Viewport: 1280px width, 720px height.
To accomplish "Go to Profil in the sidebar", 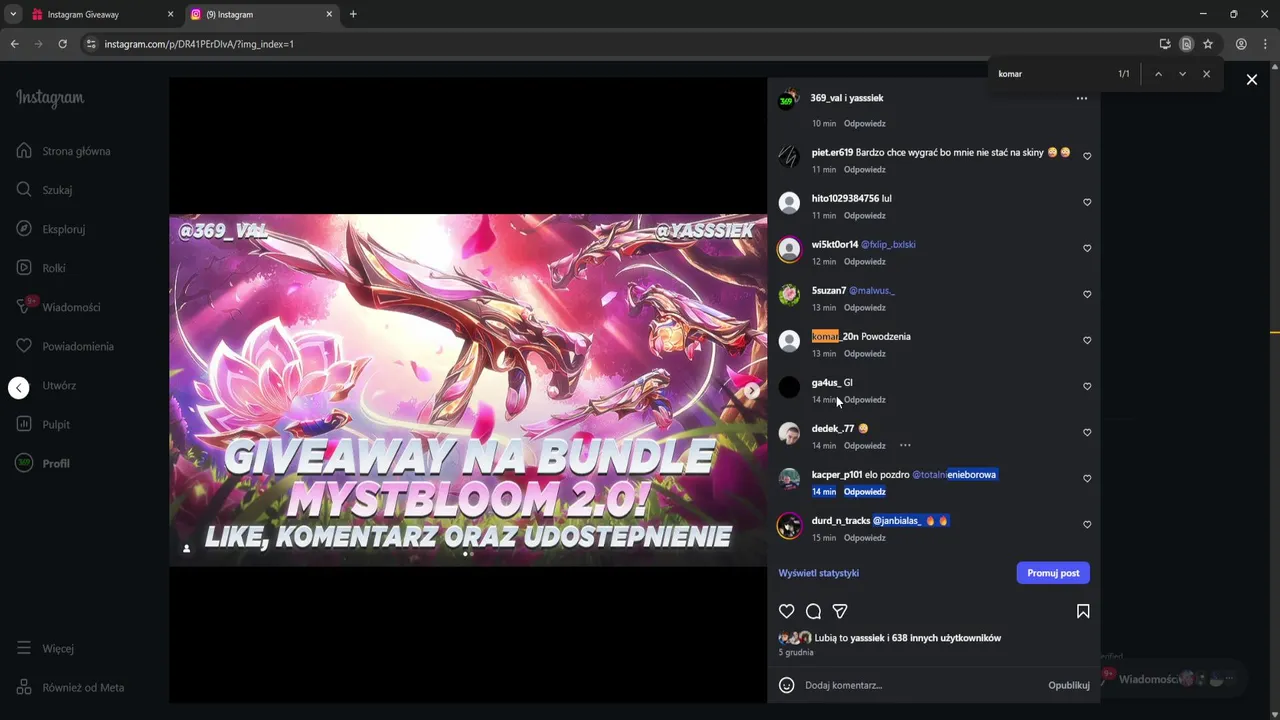I will (43, 463).
